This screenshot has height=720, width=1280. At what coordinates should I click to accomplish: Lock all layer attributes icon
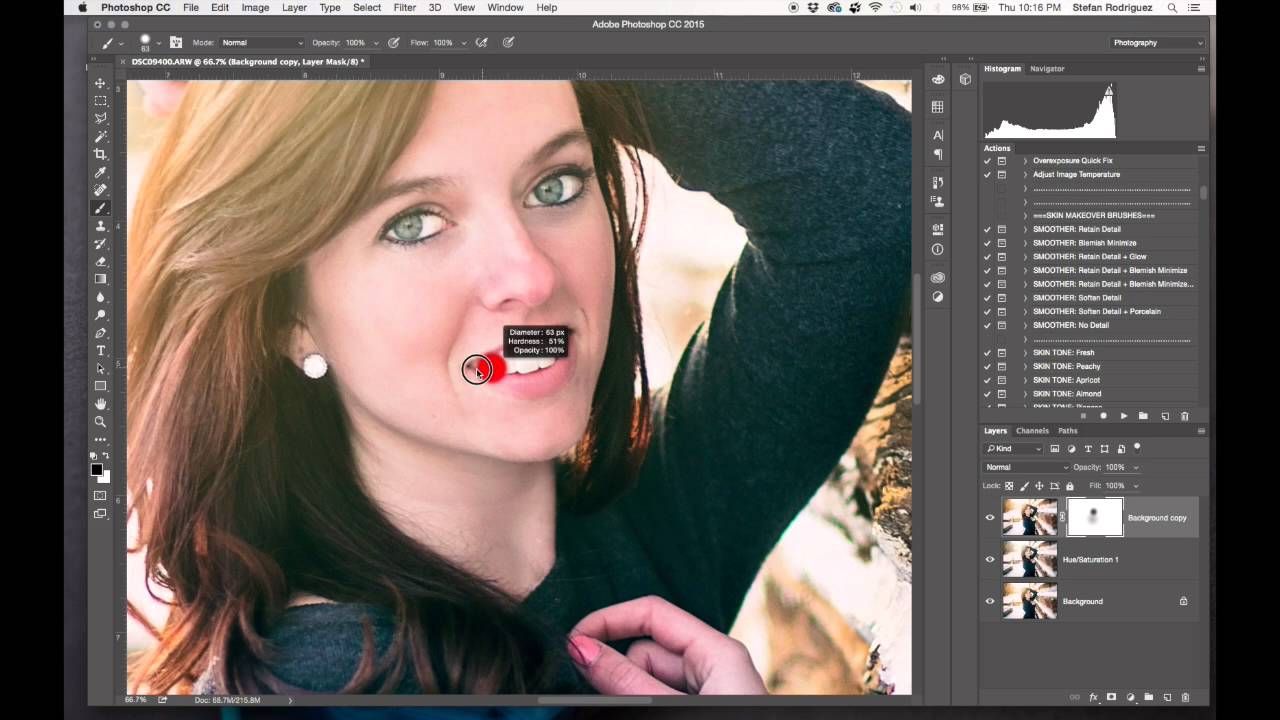tap(1069, 486)
